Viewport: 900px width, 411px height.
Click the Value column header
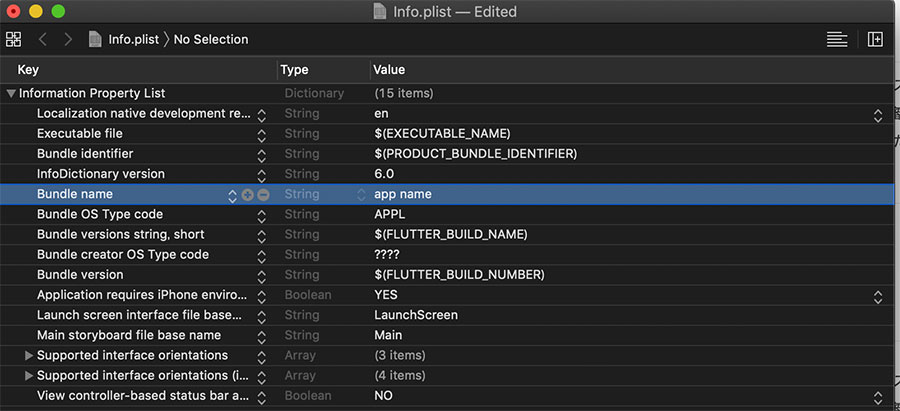click(x=389, y=70)
